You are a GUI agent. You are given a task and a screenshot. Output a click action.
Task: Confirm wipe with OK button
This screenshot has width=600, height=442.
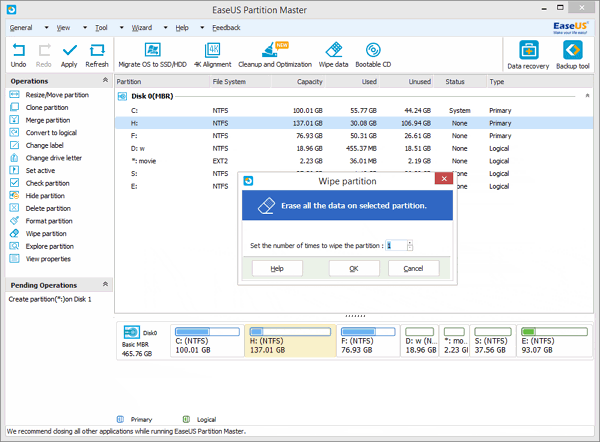point(354,268)
